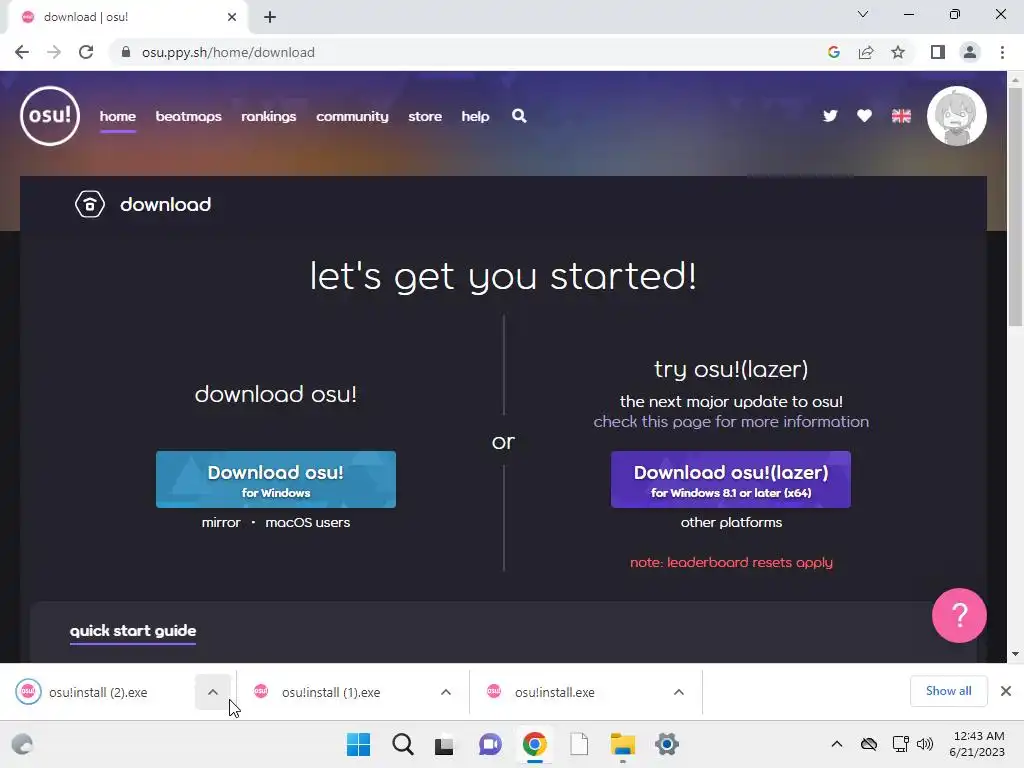Open File Explorer from the taskbar

(x=622, y=744)
